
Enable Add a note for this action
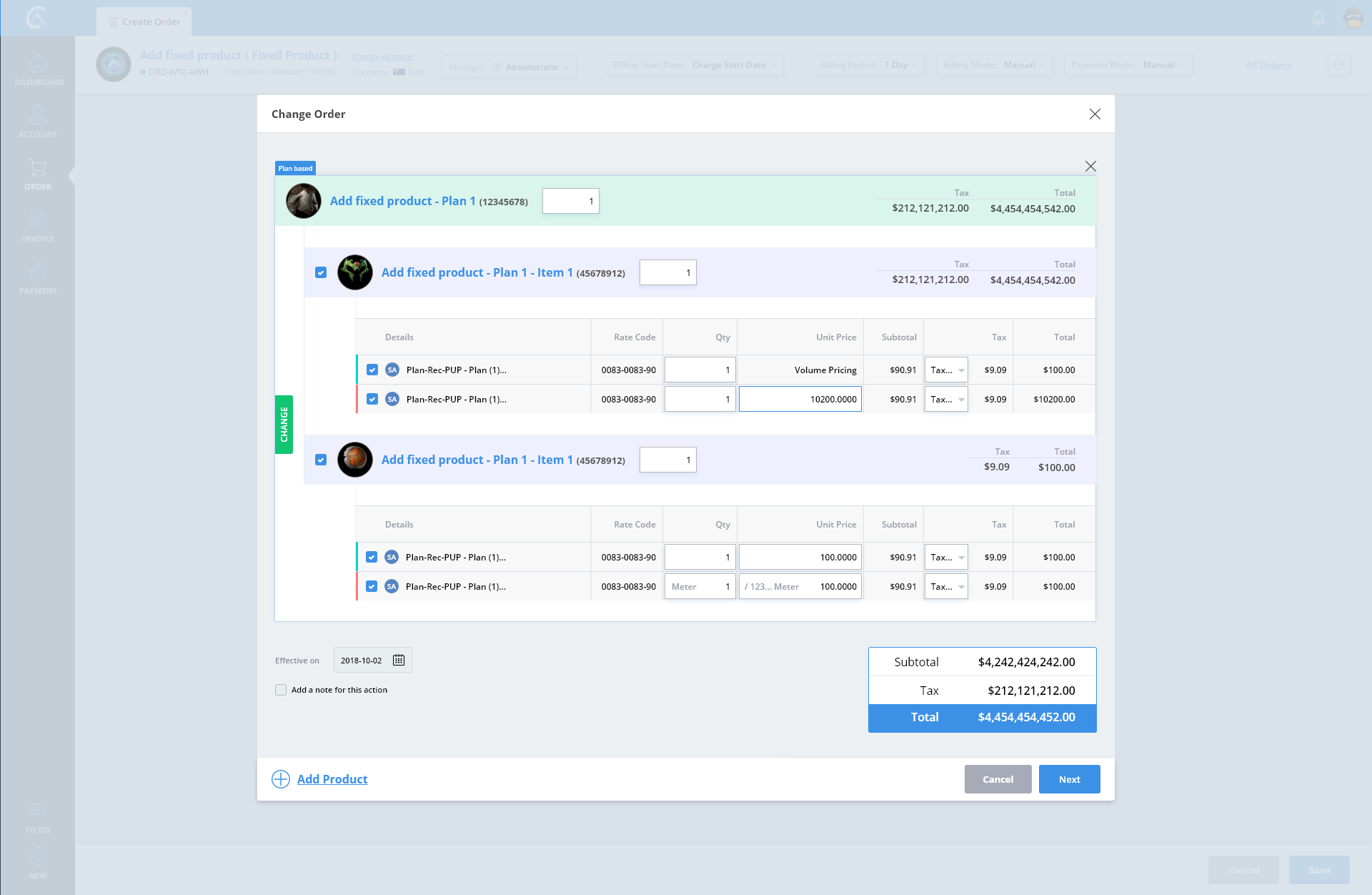pyautogui.click(x=281, y=690)
